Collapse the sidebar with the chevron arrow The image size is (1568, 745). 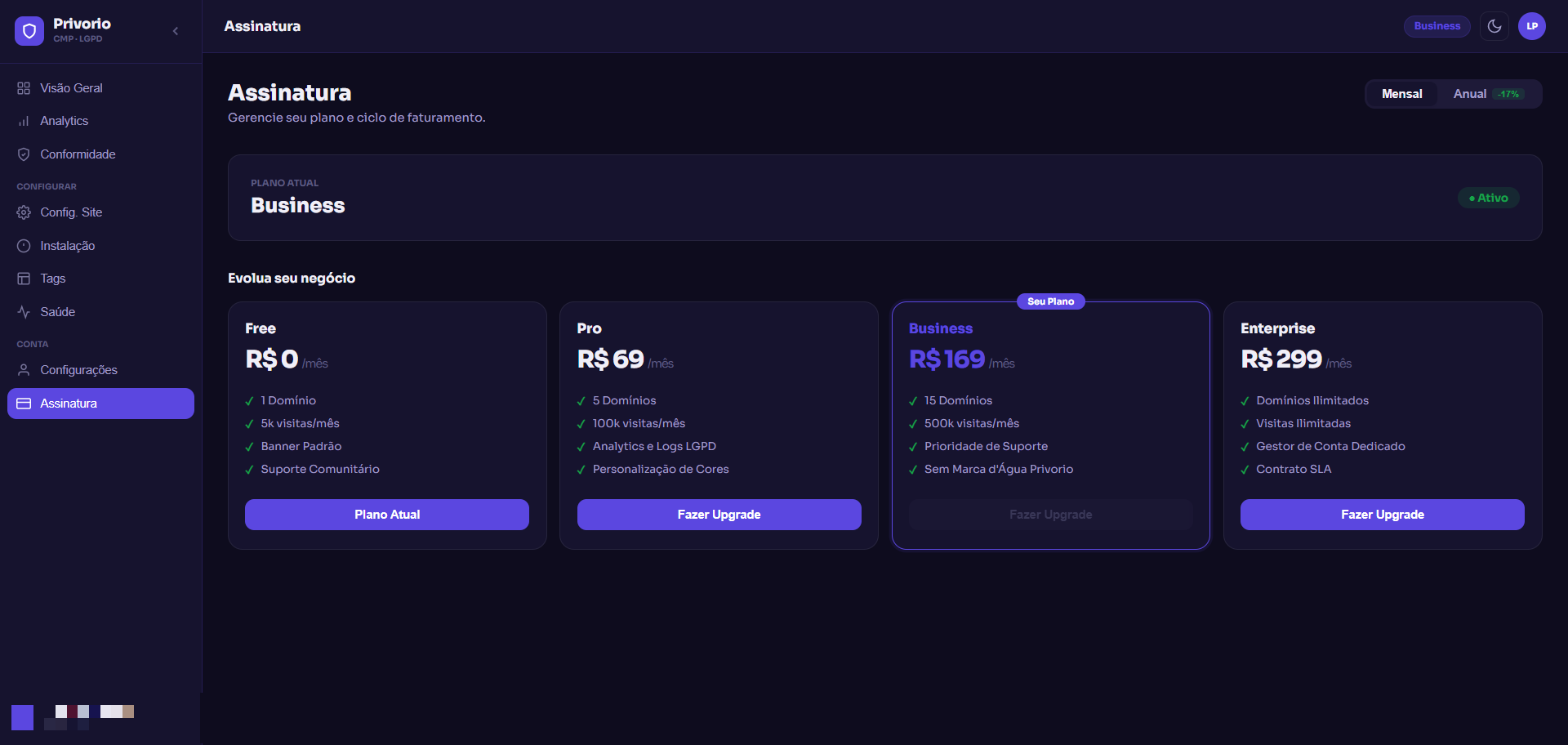pyautogui.click(x=176, y=31)
